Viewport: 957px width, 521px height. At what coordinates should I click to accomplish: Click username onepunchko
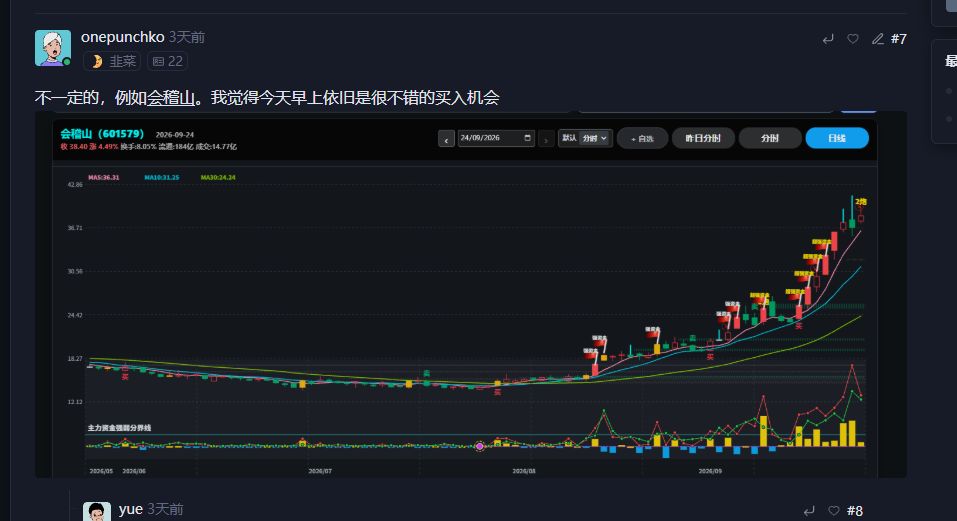123,37
